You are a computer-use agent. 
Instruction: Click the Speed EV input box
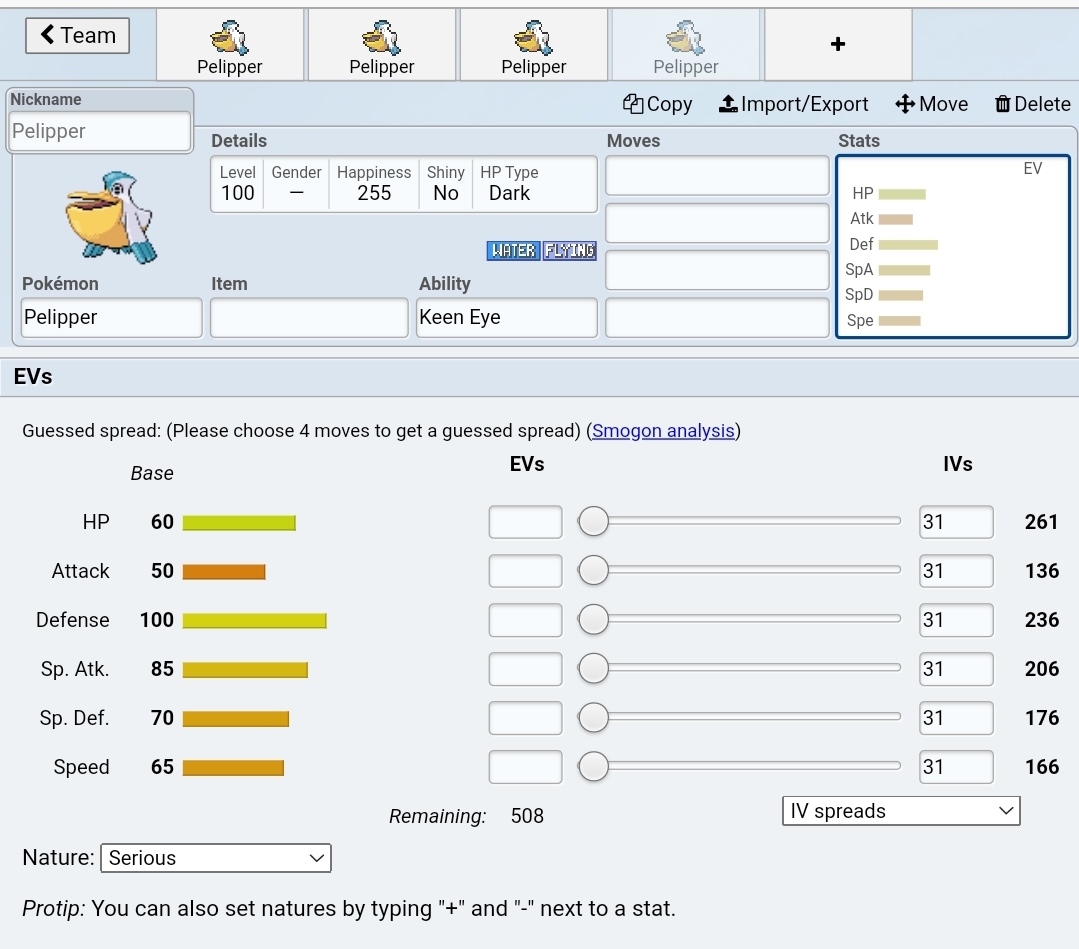pyautogui.click(x=525, y=767)
